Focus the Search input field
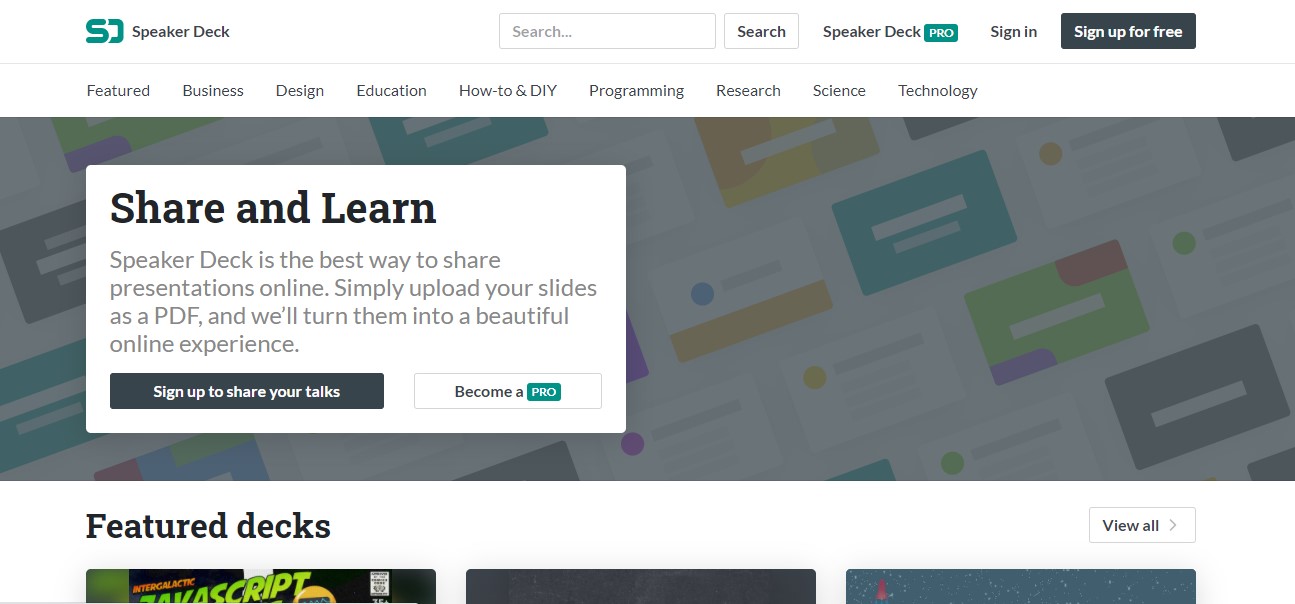Image resolution: width=1295 pixels, height=604 pixels. point(607,31)
